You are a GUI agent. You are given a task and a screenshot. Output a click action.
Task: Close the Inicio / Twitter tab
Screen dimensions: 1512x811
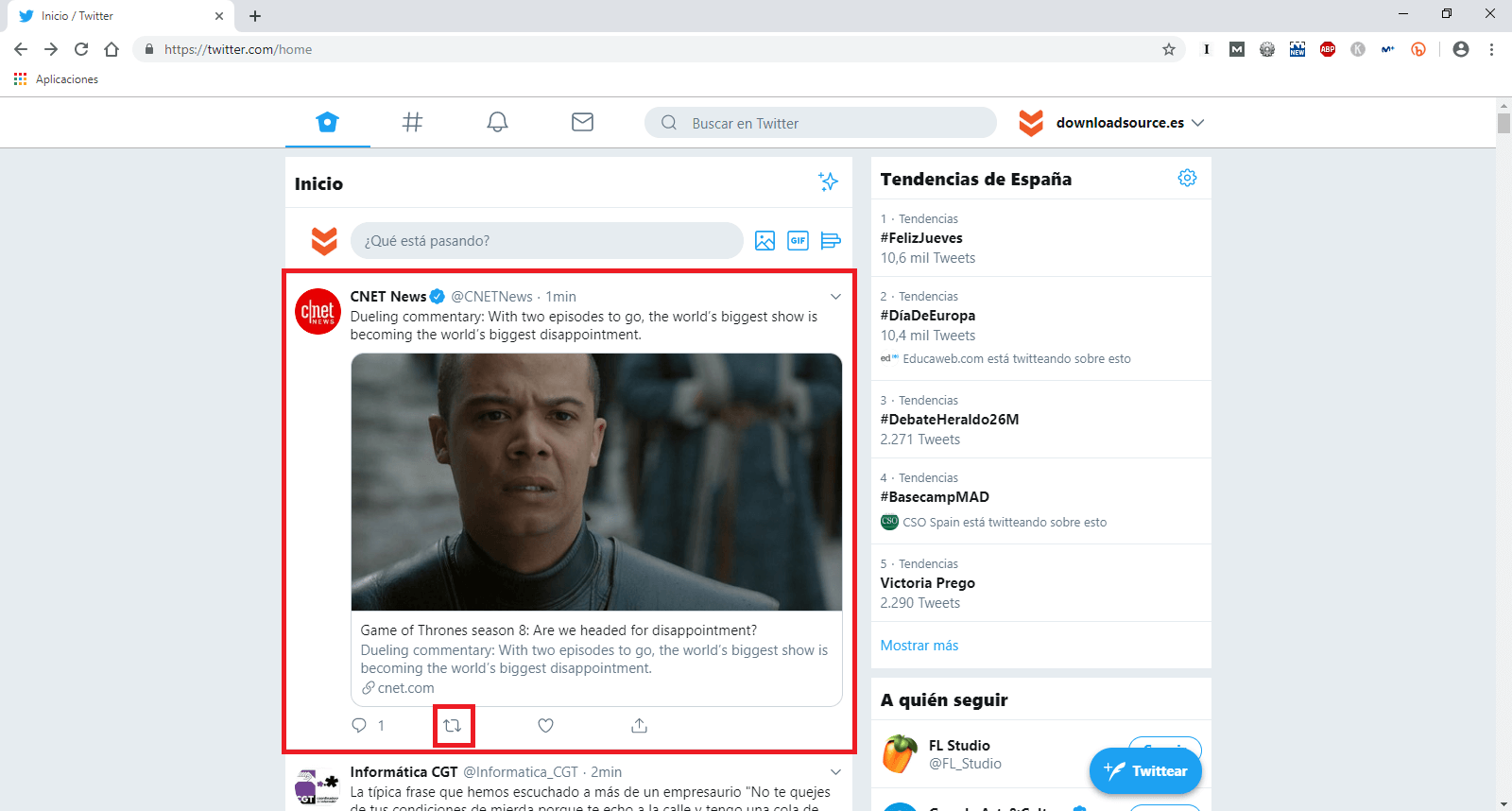click(x=219, y=16)
